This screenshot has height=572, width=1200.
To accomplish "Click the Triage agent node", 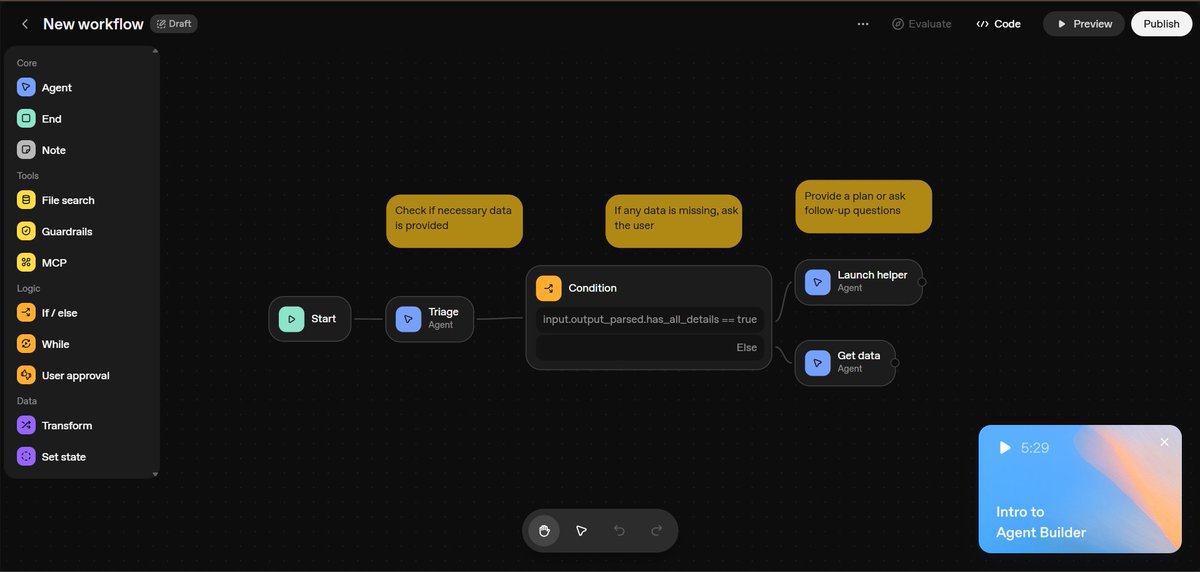I will click(429, 319).
